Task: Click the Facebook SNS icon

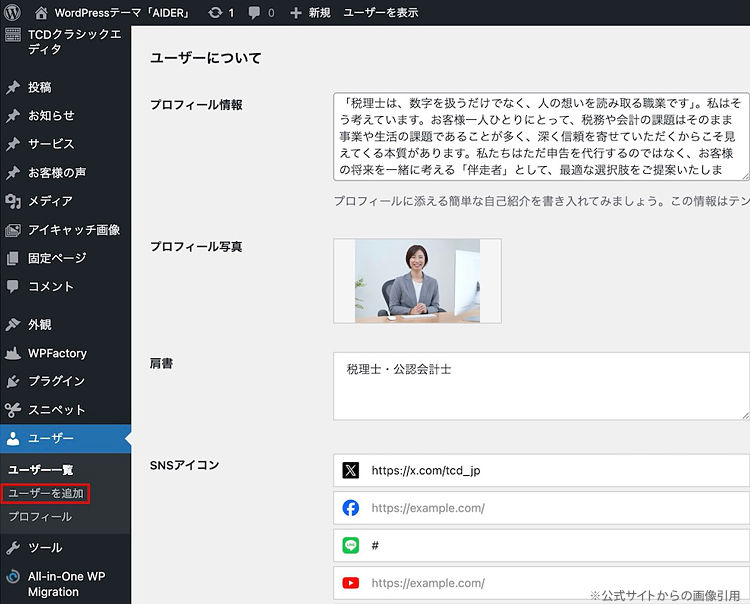Action: tap(351, 508)
